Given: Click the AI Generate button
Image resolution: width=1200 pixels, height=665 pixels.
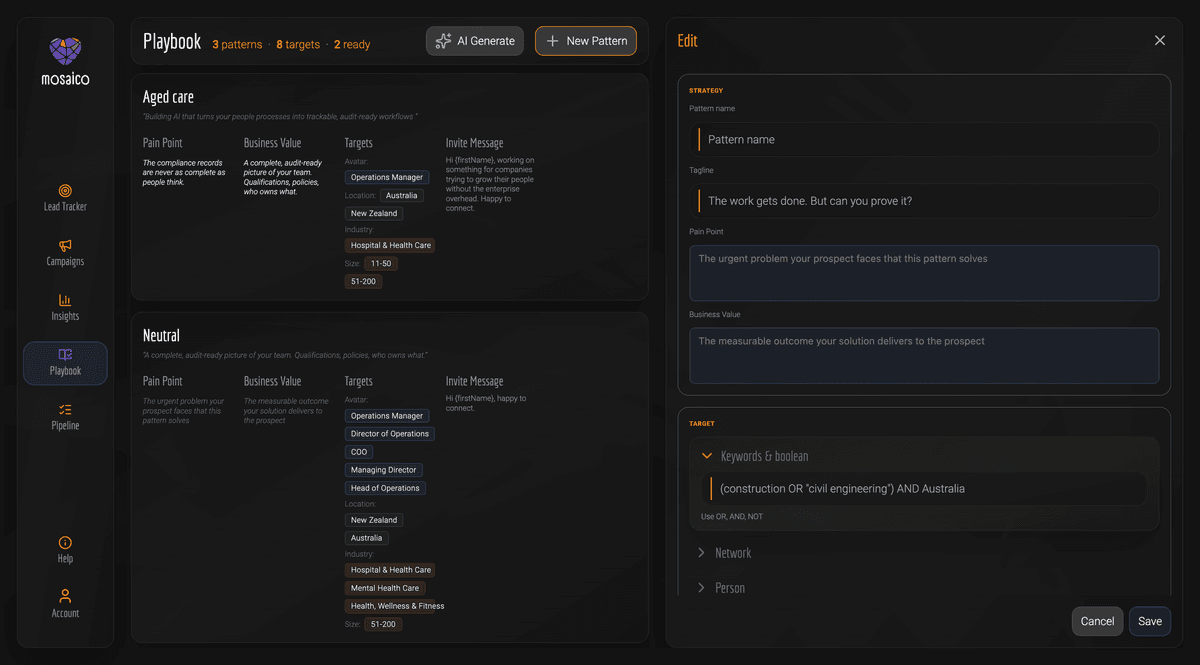Looking at the screenshot, I should (x=475, y=41).
